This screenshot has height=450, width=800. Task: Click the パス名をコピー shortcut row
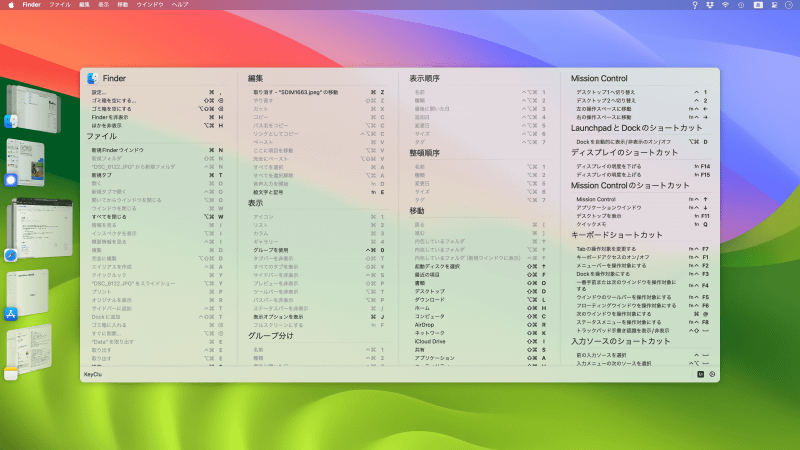point(319,126)
